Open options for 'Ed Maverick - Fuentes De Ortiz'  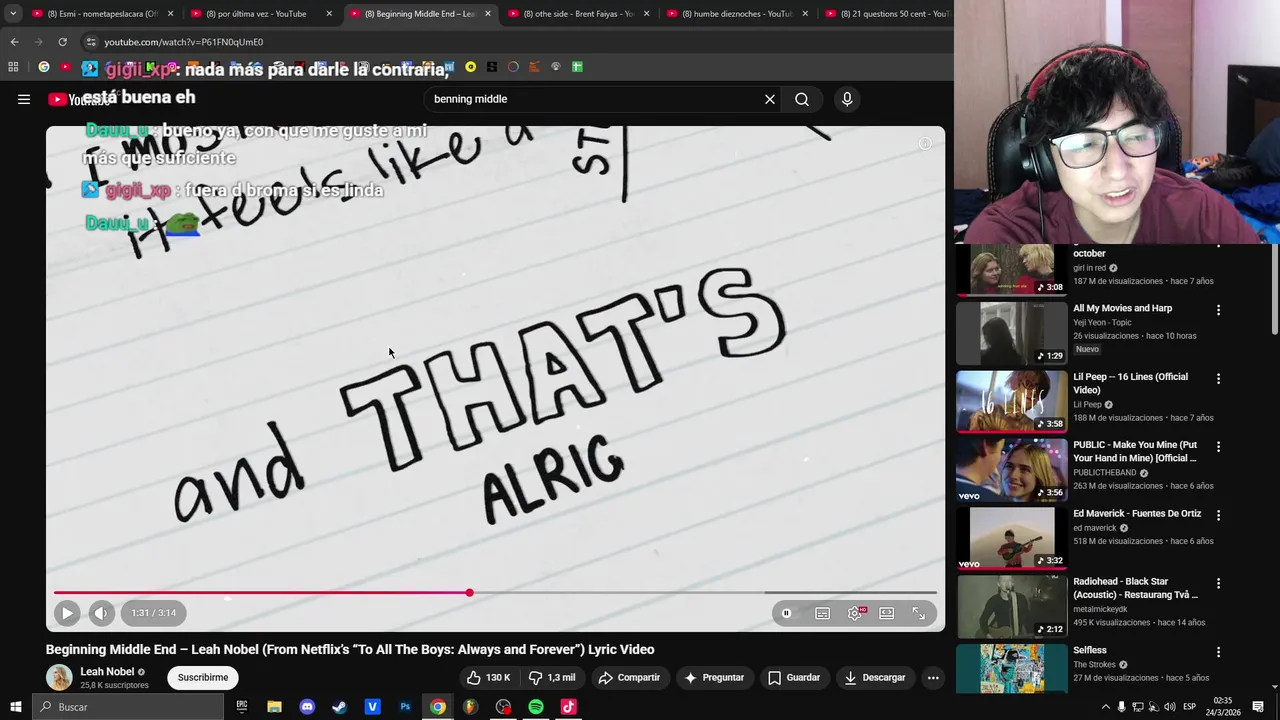point(1218,515)
